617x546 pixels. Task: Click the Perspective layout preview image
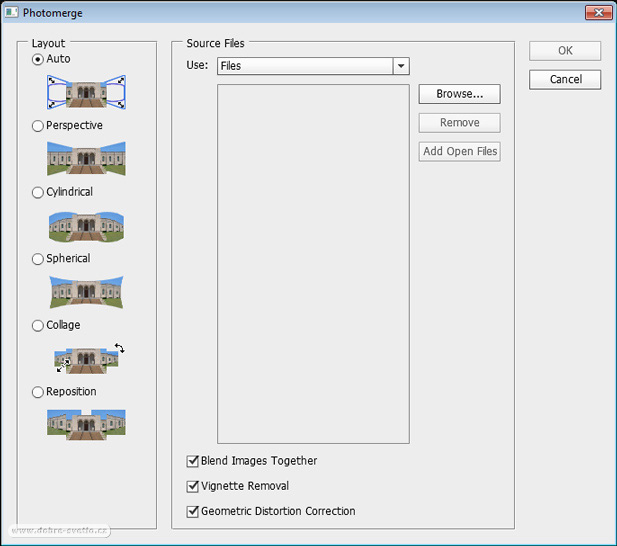(86, 159)
